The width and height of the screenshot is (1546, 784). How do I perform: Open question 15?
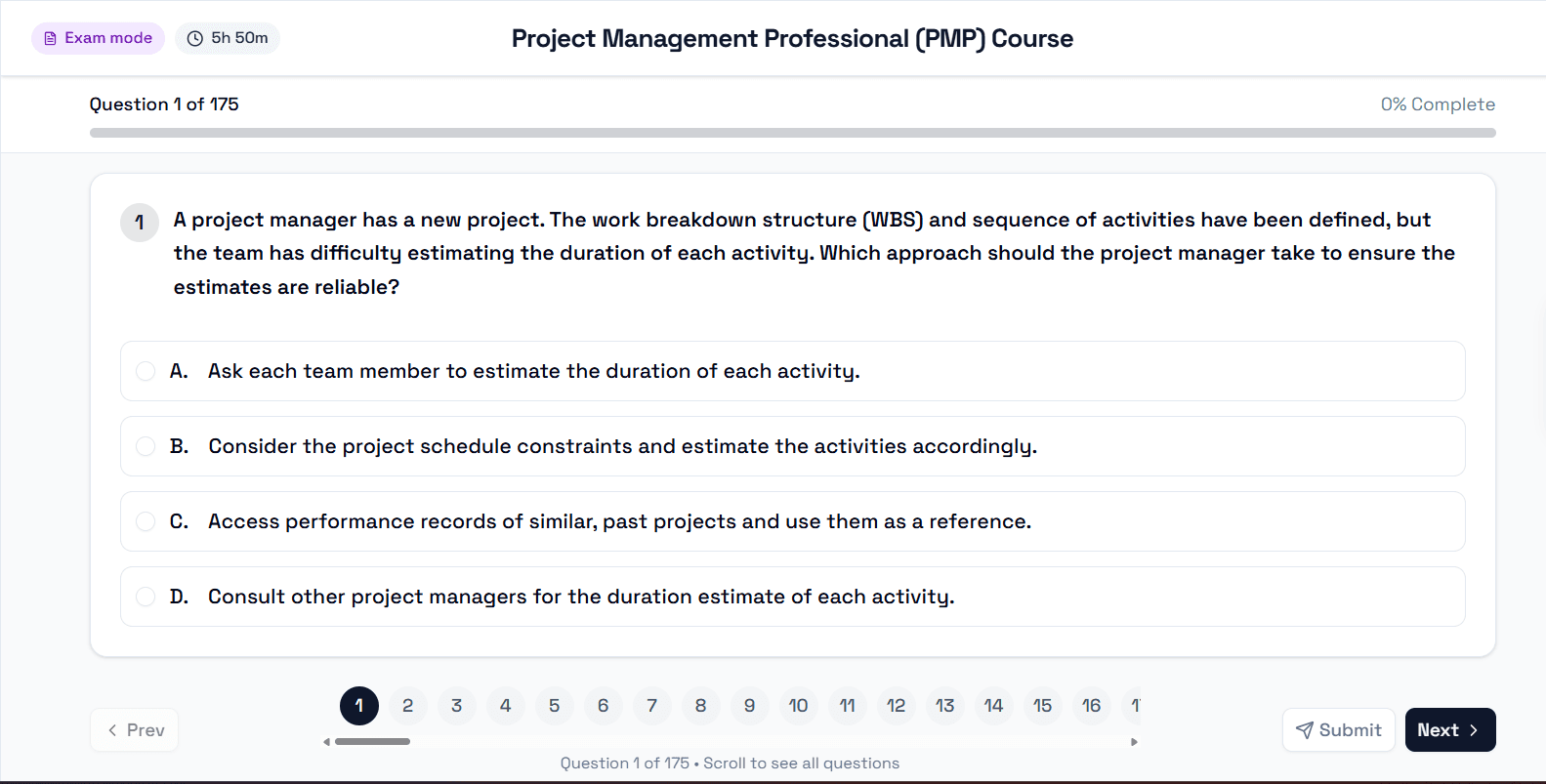point(1043,706)
